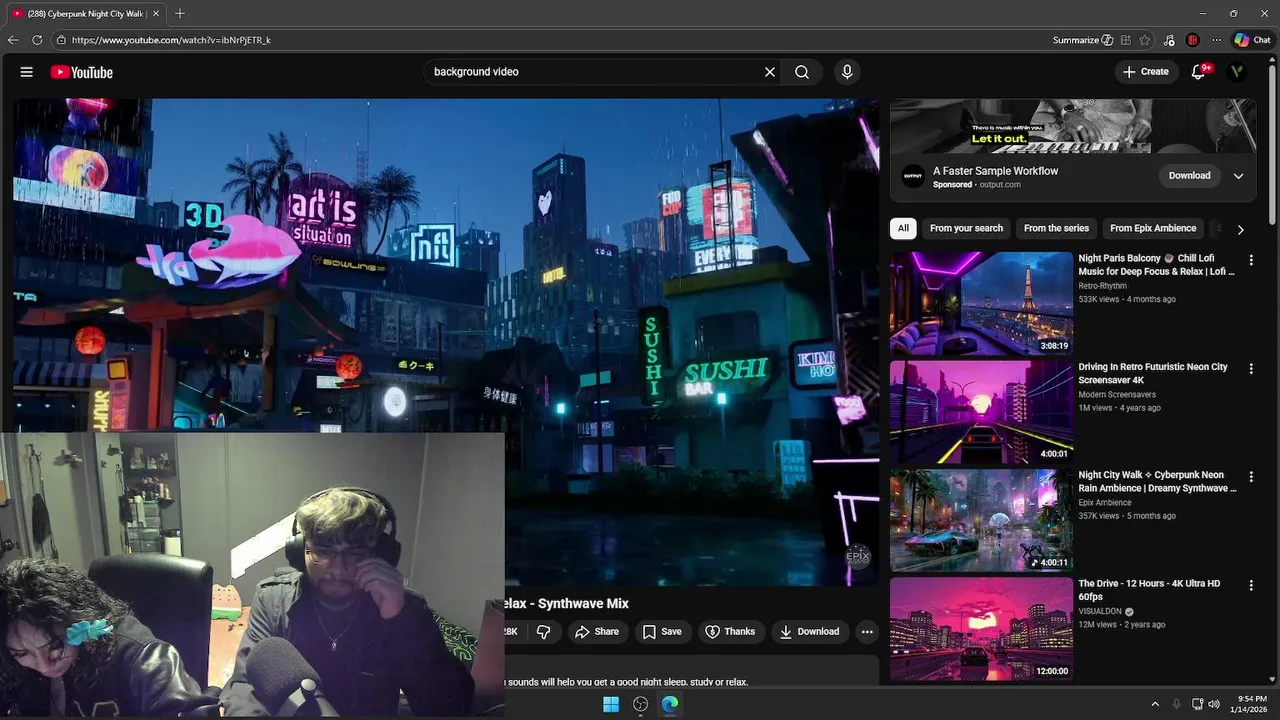
Task: Expand the sponsored ad options chevron
Action: pos(1238,176)
